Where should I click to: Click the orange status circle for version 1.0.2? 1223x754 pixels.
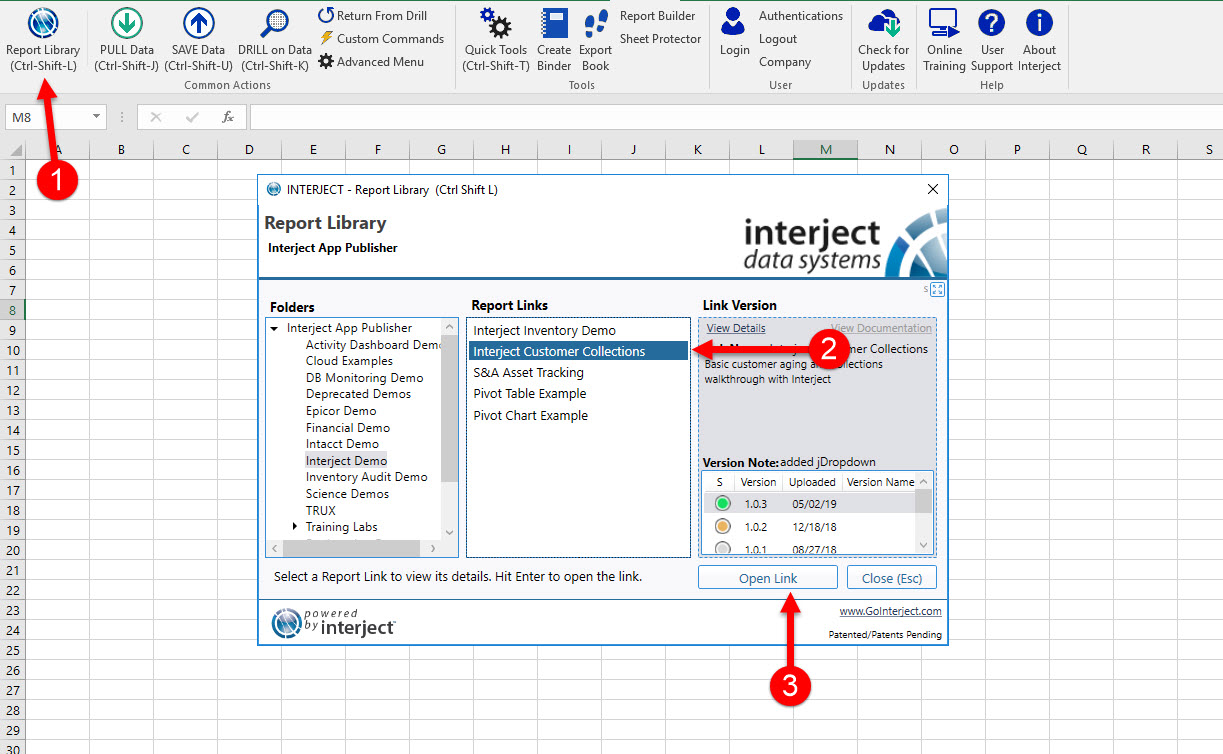(x=722, y=527)
